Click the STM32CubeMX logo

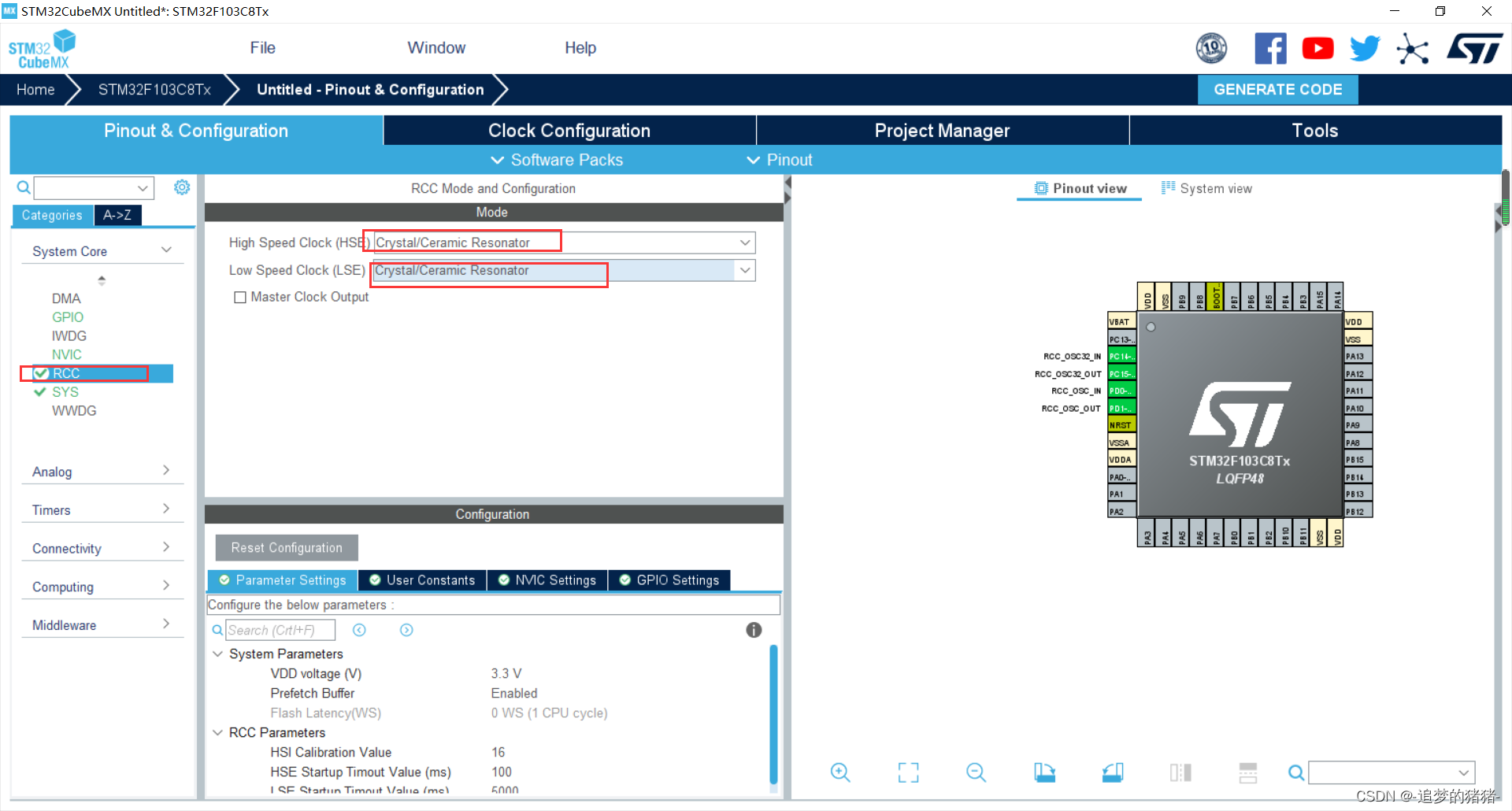[x=43, y=49]
